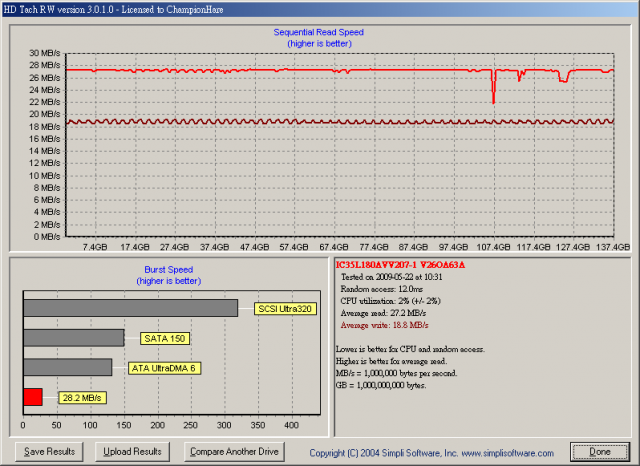Click the 'MB/s = 1,000,000 bytes' note
This screenshot has width=640, height=466.
[x=396, y=373]
